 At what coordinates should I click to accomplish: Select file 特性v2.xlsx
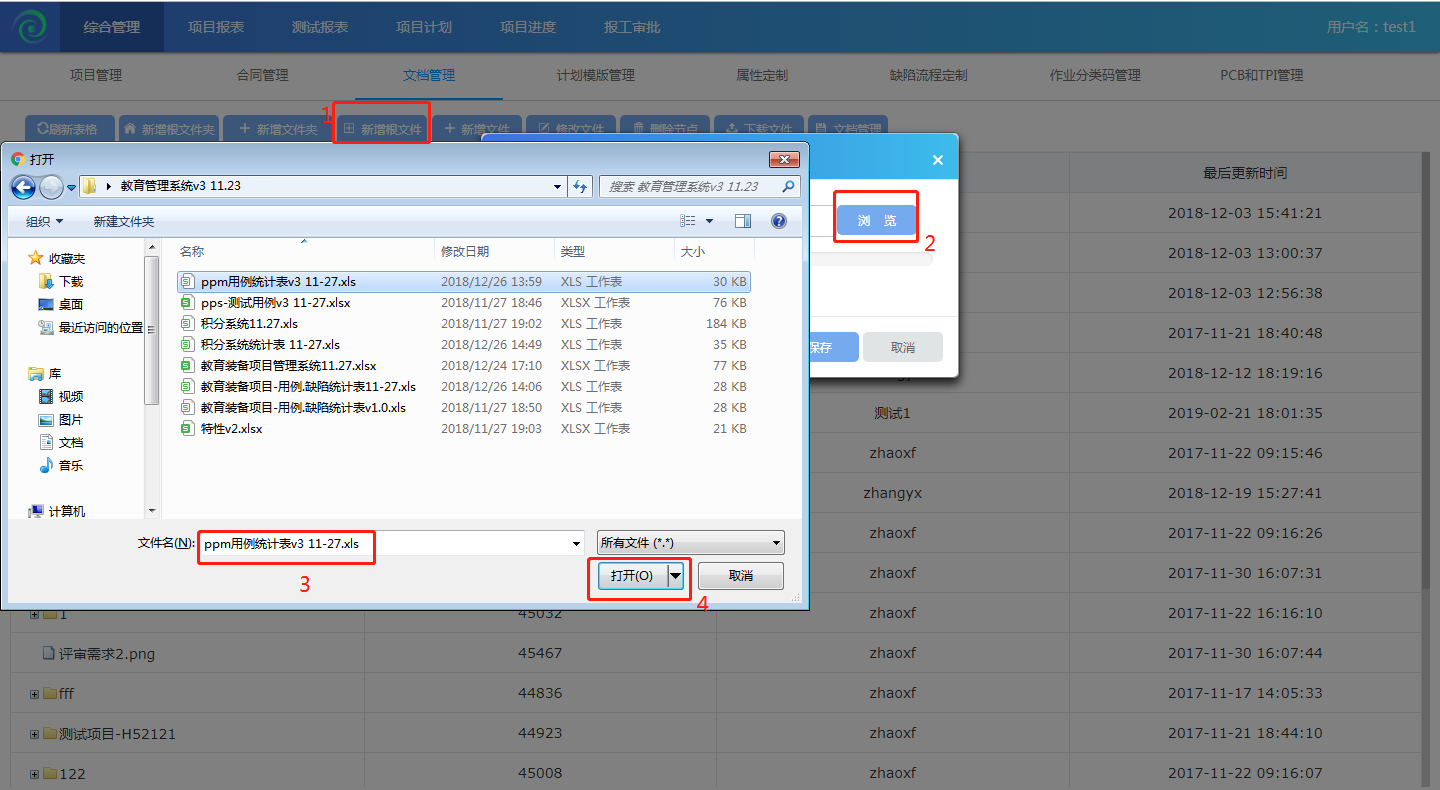coord(231,429)
